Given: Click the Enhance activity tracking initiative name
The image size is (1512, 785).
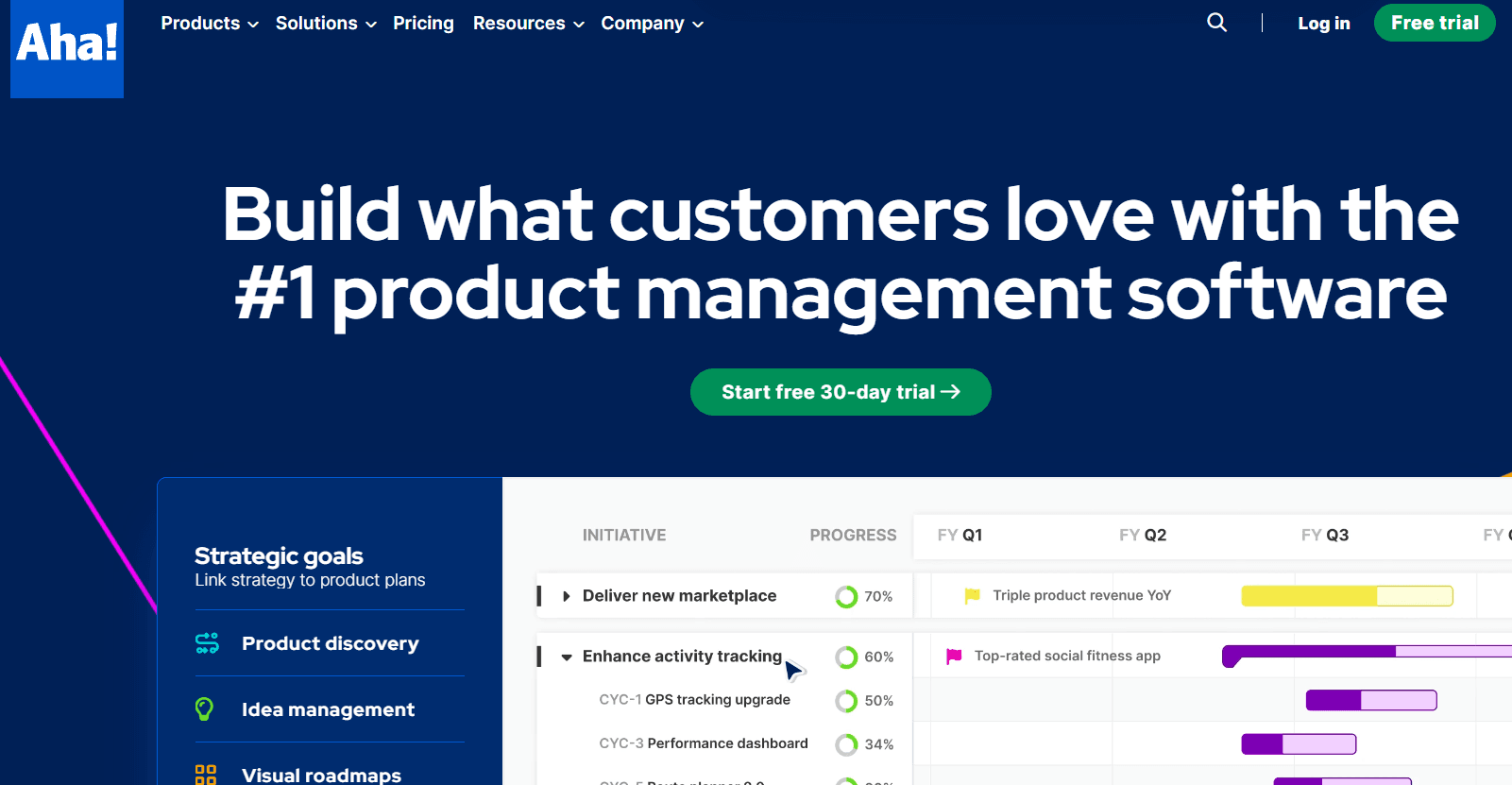Looking at the screenshot, I should (682, 657).
